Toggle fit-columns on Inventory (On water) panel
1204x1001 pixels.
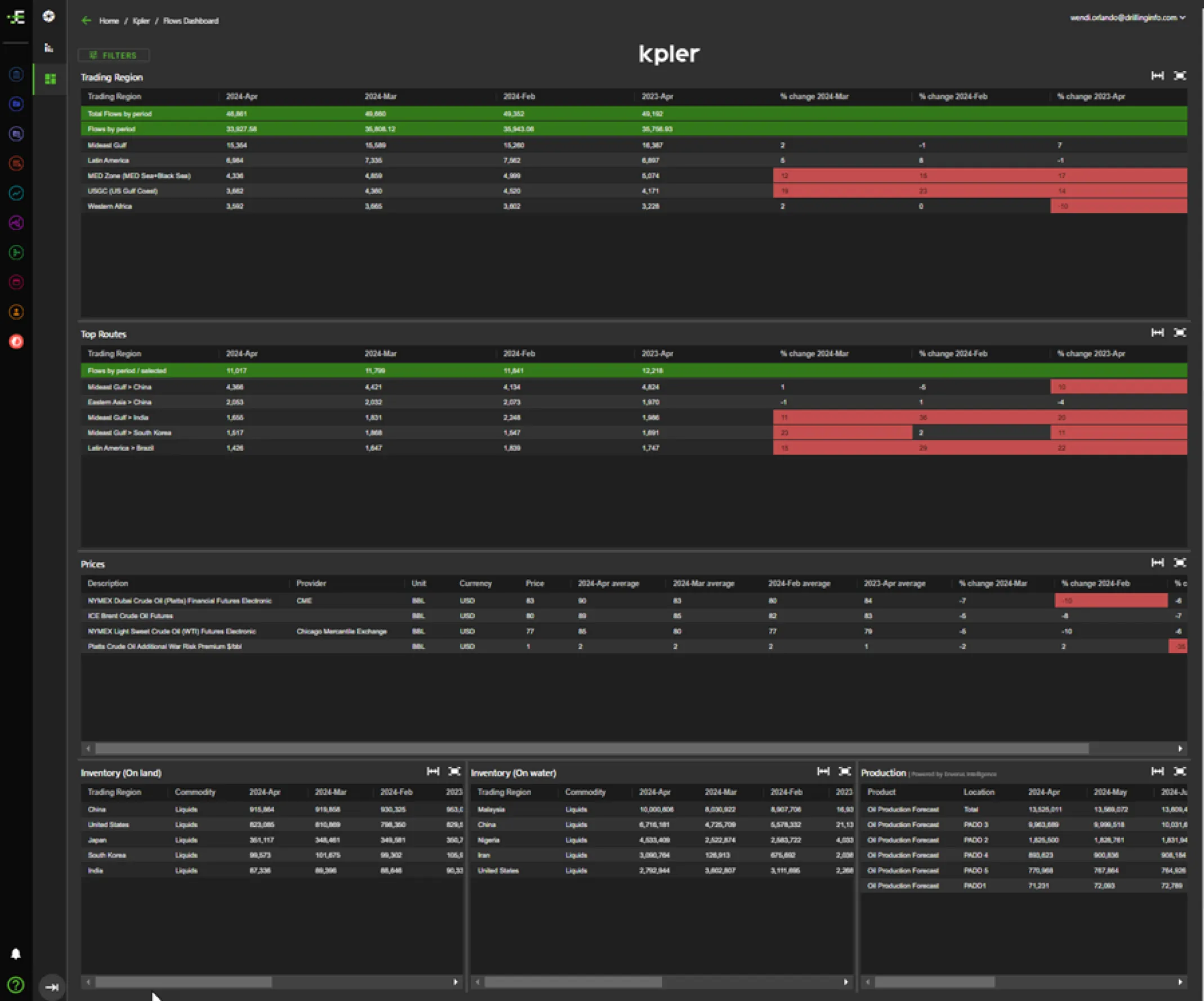coord(823,772)
